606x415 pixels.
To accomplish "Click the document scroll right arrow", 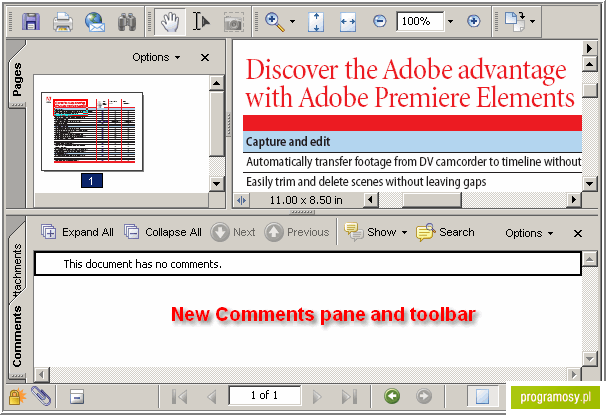I will point(574,200).
